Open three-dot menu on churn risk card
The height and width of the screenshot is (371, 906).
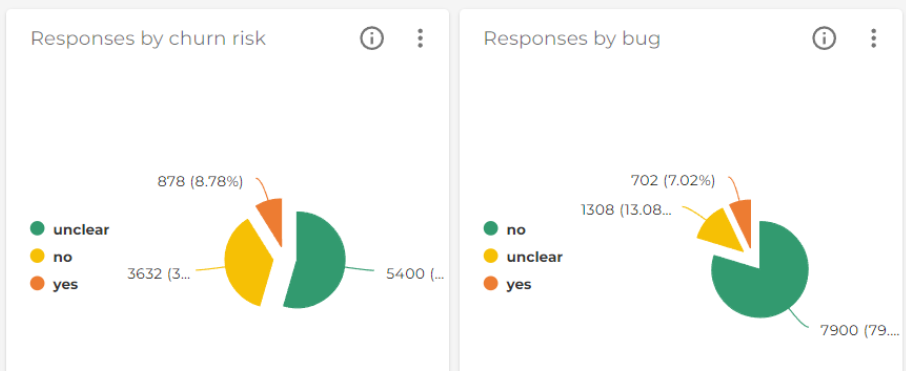pyautogui.click(x=420, y=39)
